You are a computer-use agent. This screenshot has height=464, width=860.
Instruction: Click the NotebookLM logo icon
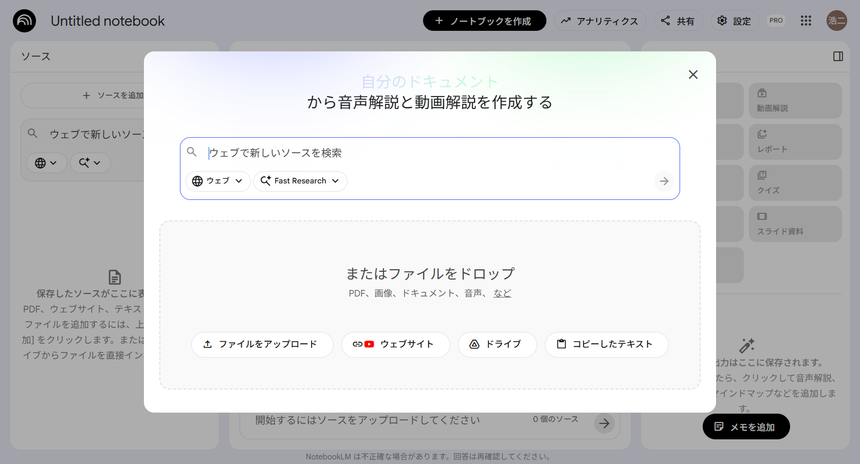25,21
